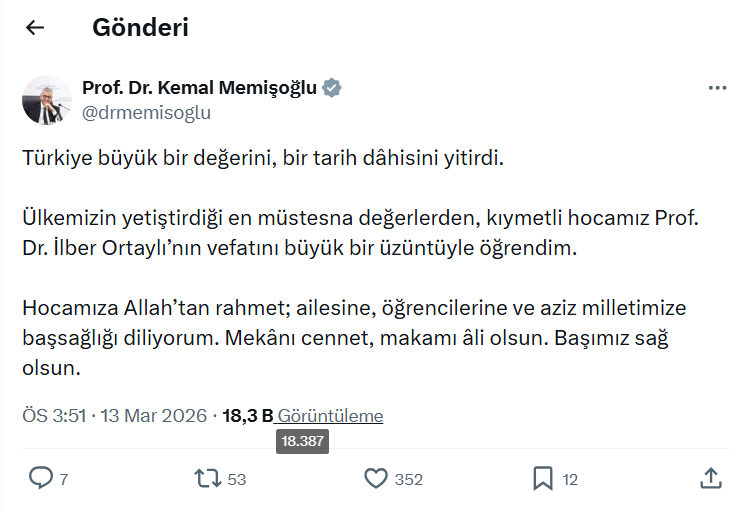
Task: Click the blue verified badge
Action: (x=332, y=88)
